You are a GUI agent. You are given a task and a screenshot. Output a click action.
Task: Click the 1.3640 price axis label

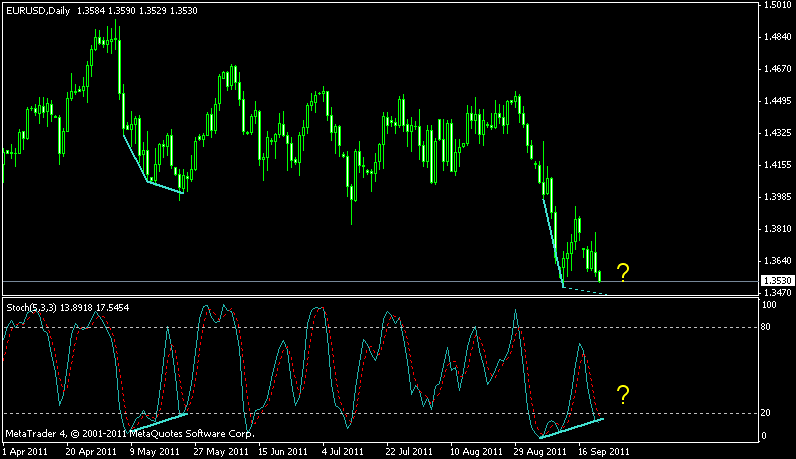click(778, 260)
